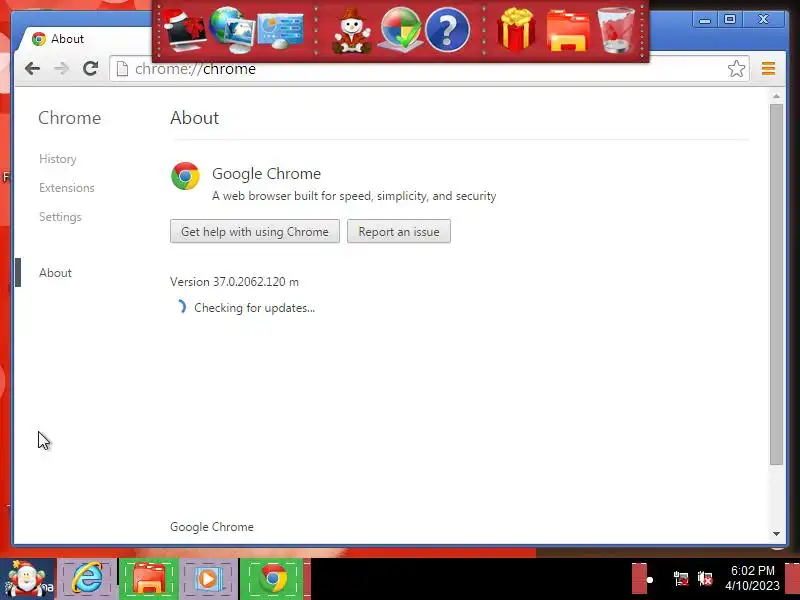The width and height of the screenshot is (800, 600).
Task: Open History in the Chrome sidebar
Action: [58, 159]
